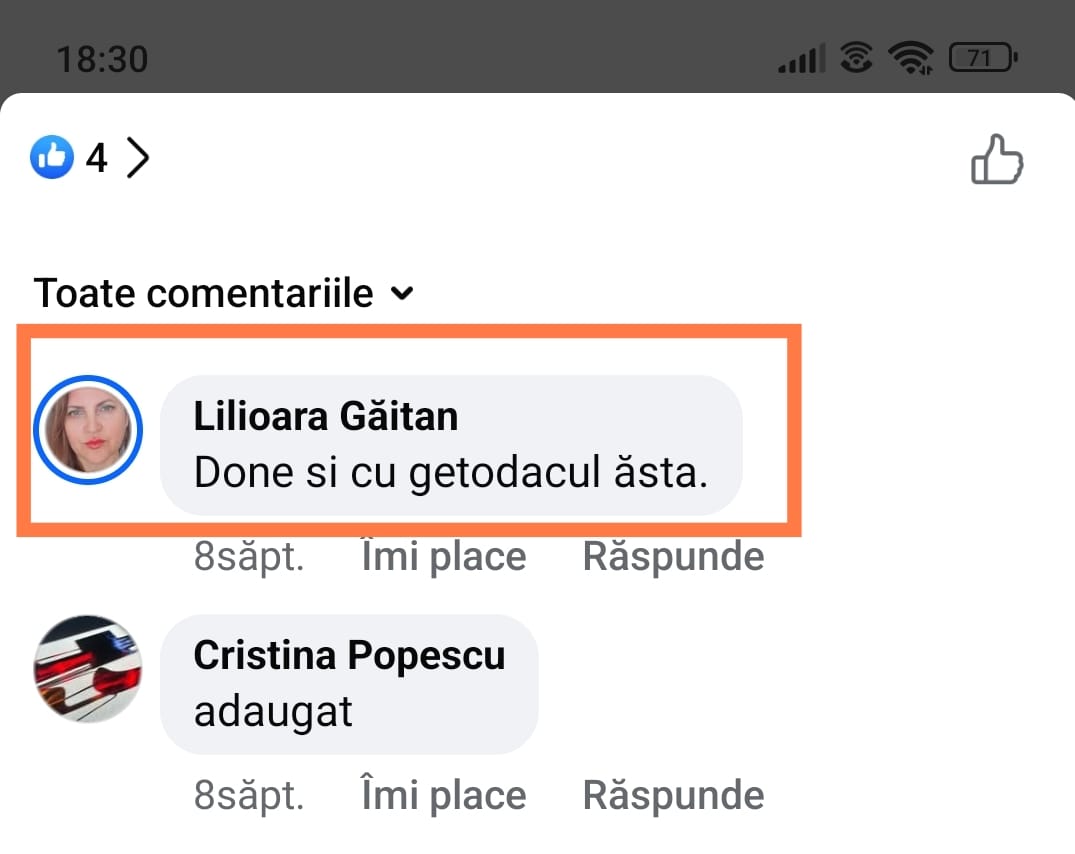Open Cristina Popescu's profile name link
This screenshot has width=1075, height=854.
pyautogui.click(x=350, y=655)
